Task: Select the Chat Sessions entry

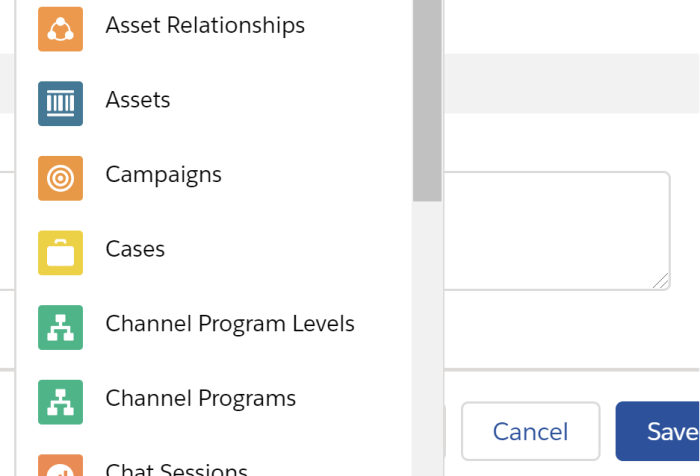Action: pyautogui.click(x=176, y=468)
